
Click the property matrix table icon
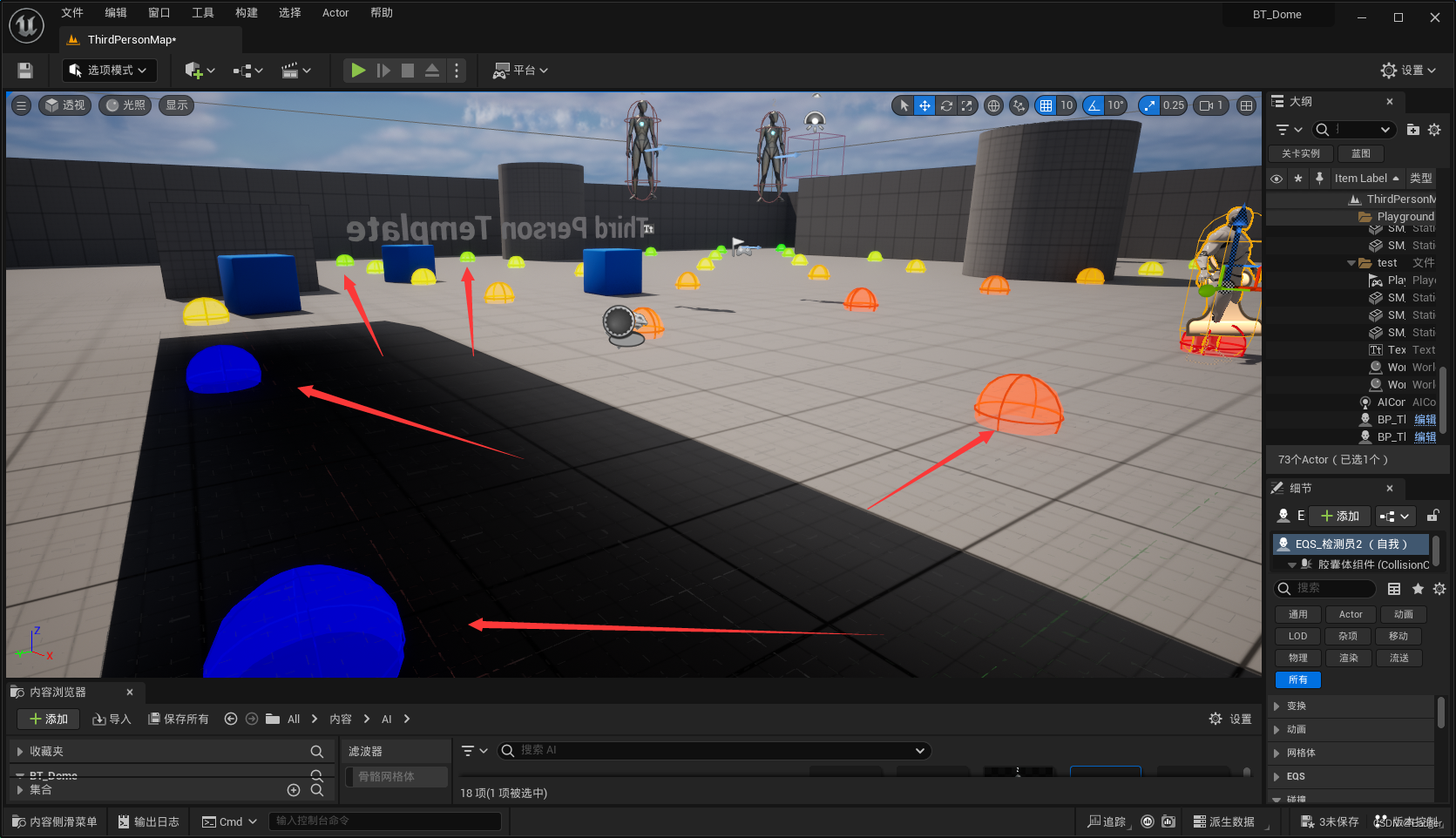pos(1394,589)
